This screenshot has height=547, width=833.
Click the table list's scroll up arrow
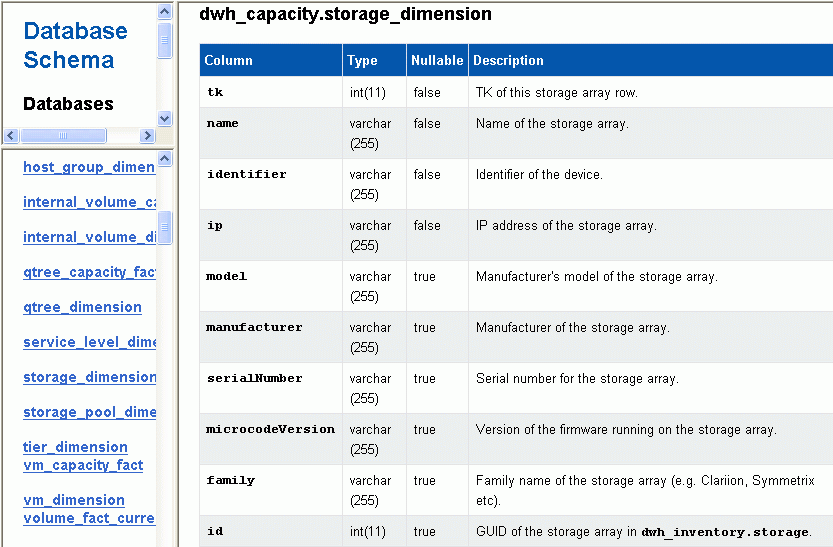point(165,158)
